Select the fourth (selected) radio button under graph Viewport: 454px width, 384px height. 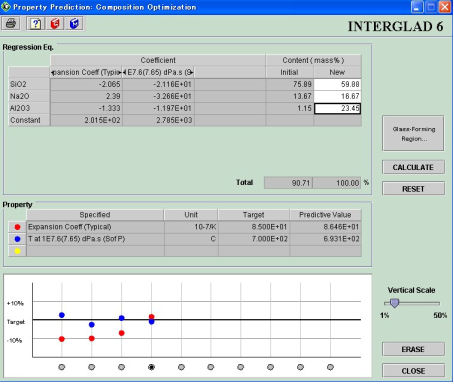[151, 367]
